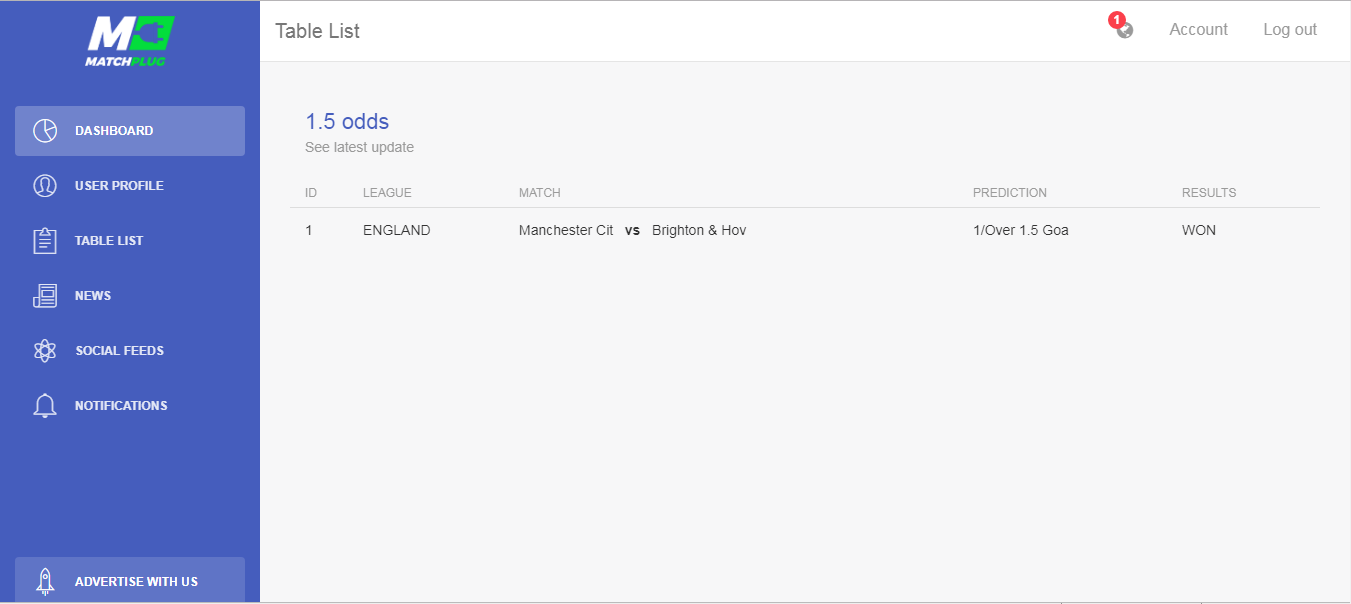This screenshot has height=604, width=1351.
Task: Select the Dashboard pie chart icon
Action: pos(45,131)
